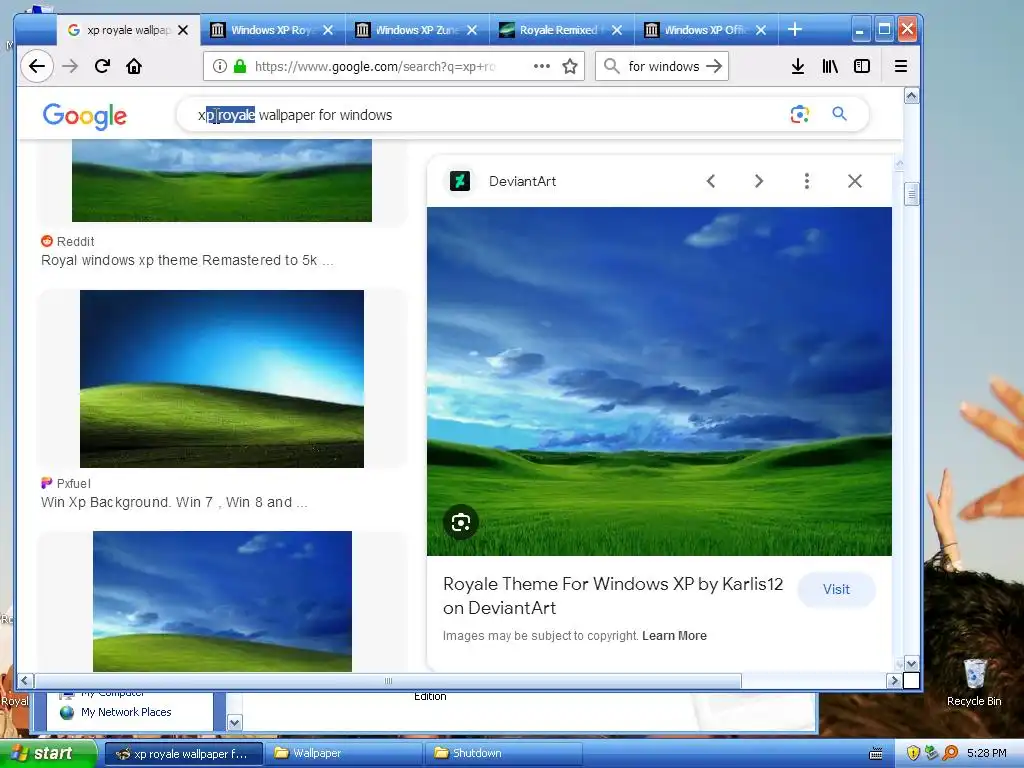
Task: Go back with the browser back arrow
Action: (37, 66)
